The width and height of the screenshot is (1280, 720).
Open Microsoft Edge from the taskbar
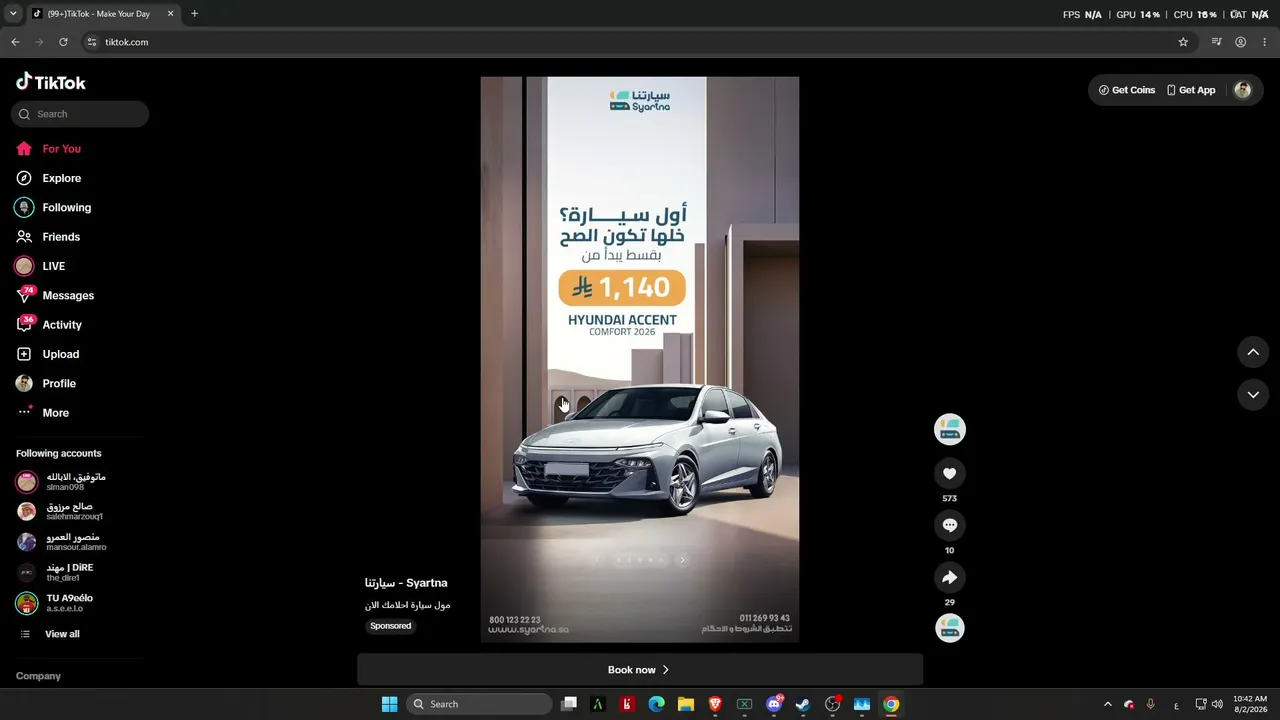(656, 704)
